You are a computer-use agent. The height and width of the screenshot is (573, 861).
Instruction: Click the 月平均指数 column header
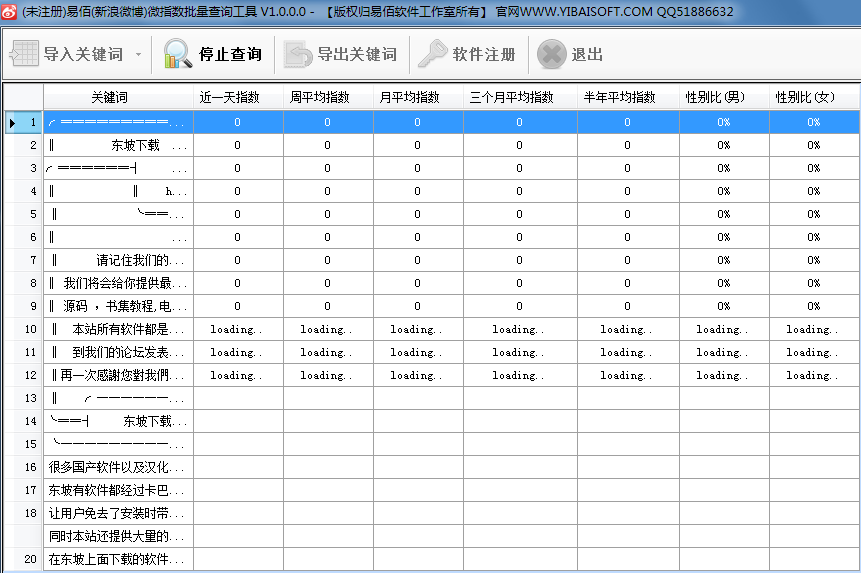tap(418, 97)
